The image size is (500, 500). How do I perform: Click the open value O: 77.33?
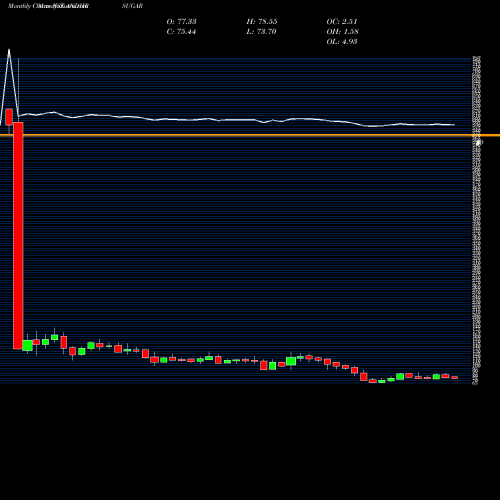click(181, 21)
